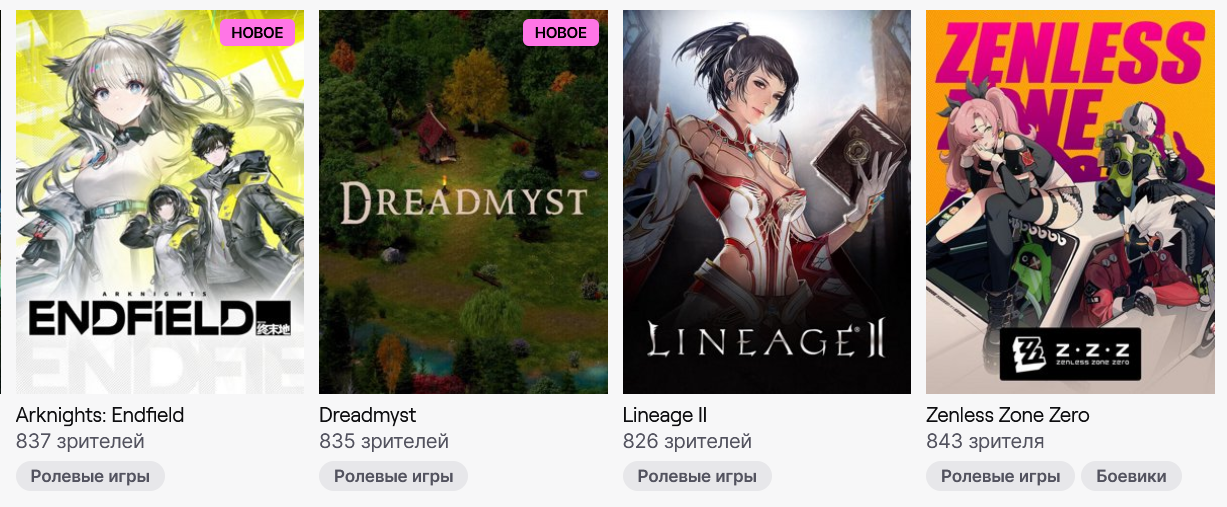1227x507 pixels.
Task: Choose the Ролевые игры tag under Lineage II
Action: point(697,476)
